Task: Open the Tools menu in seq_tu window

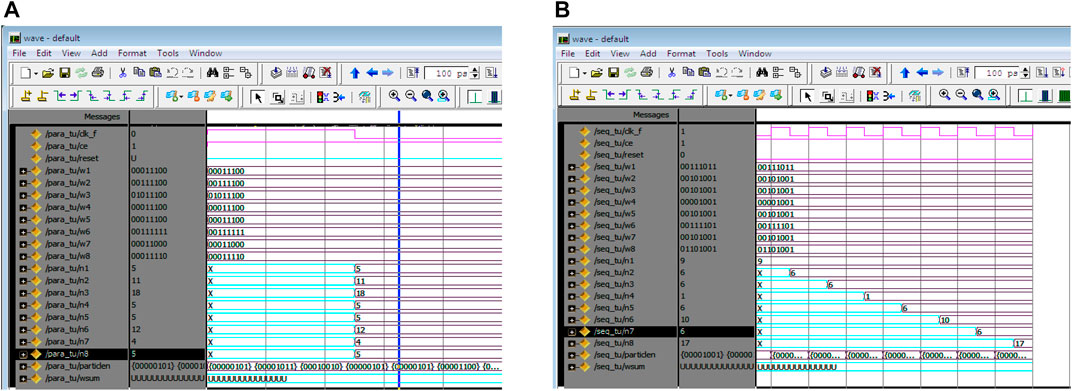Action: pyautogui.click(x=717, y=53)
